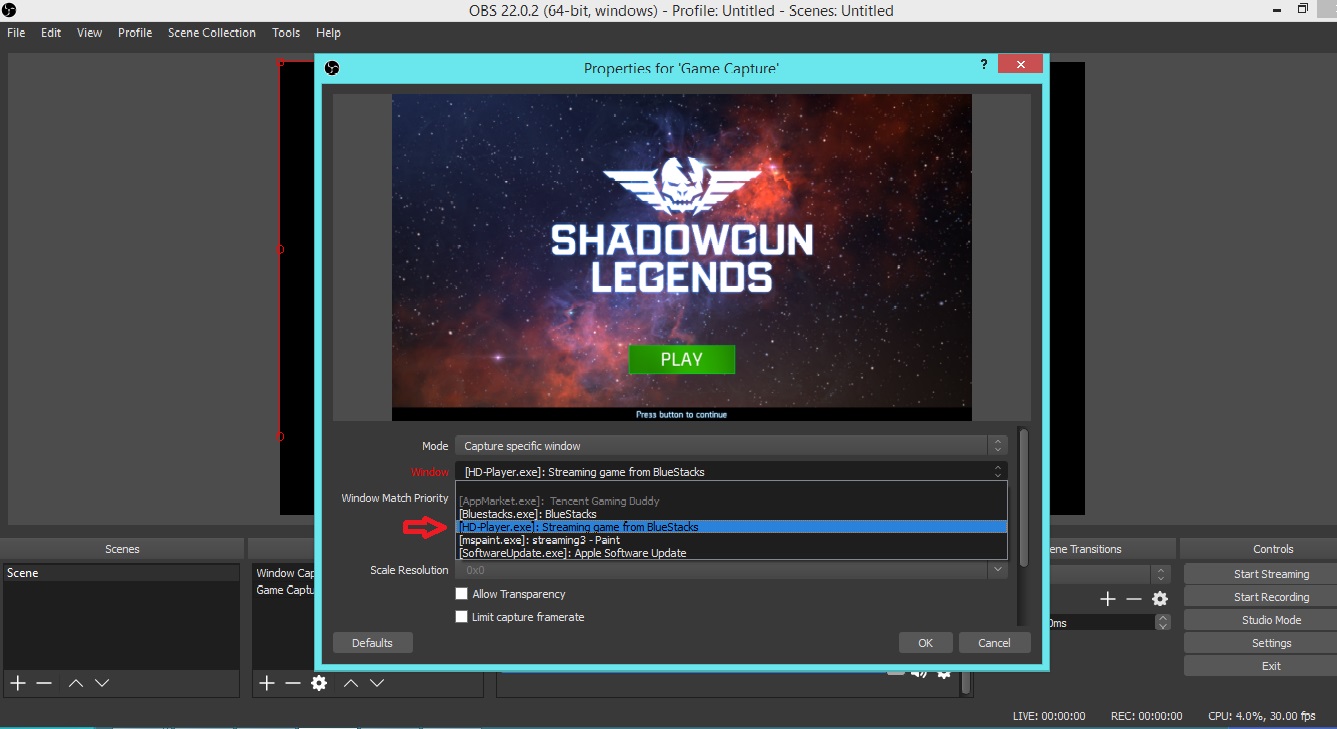Open the Profile menu
This screenshot has height=729, width=1337.
[x=135, y=33]
